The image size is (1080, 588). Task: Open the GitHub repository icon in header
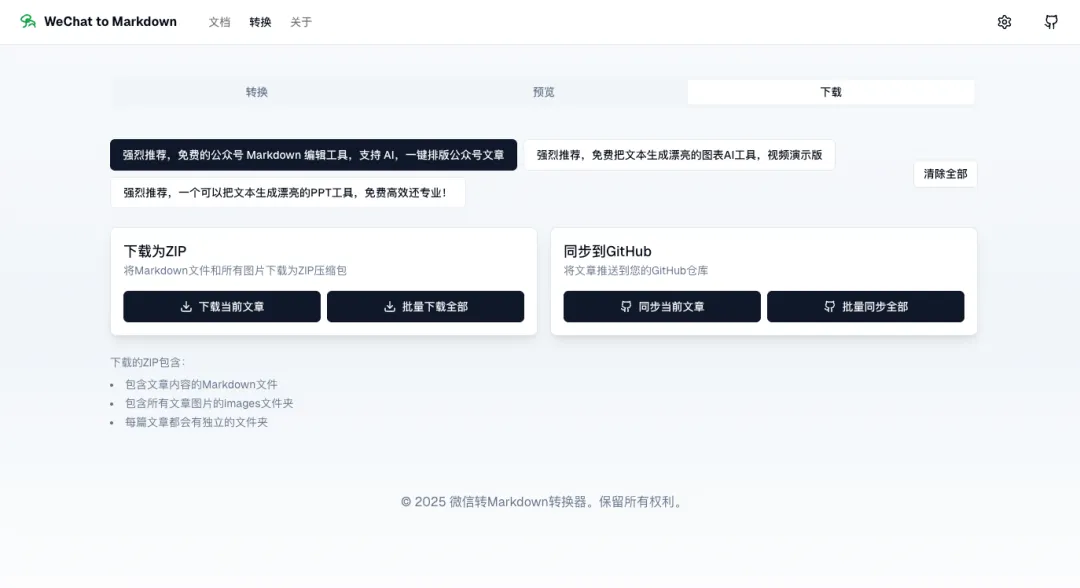coord(1051,22)
